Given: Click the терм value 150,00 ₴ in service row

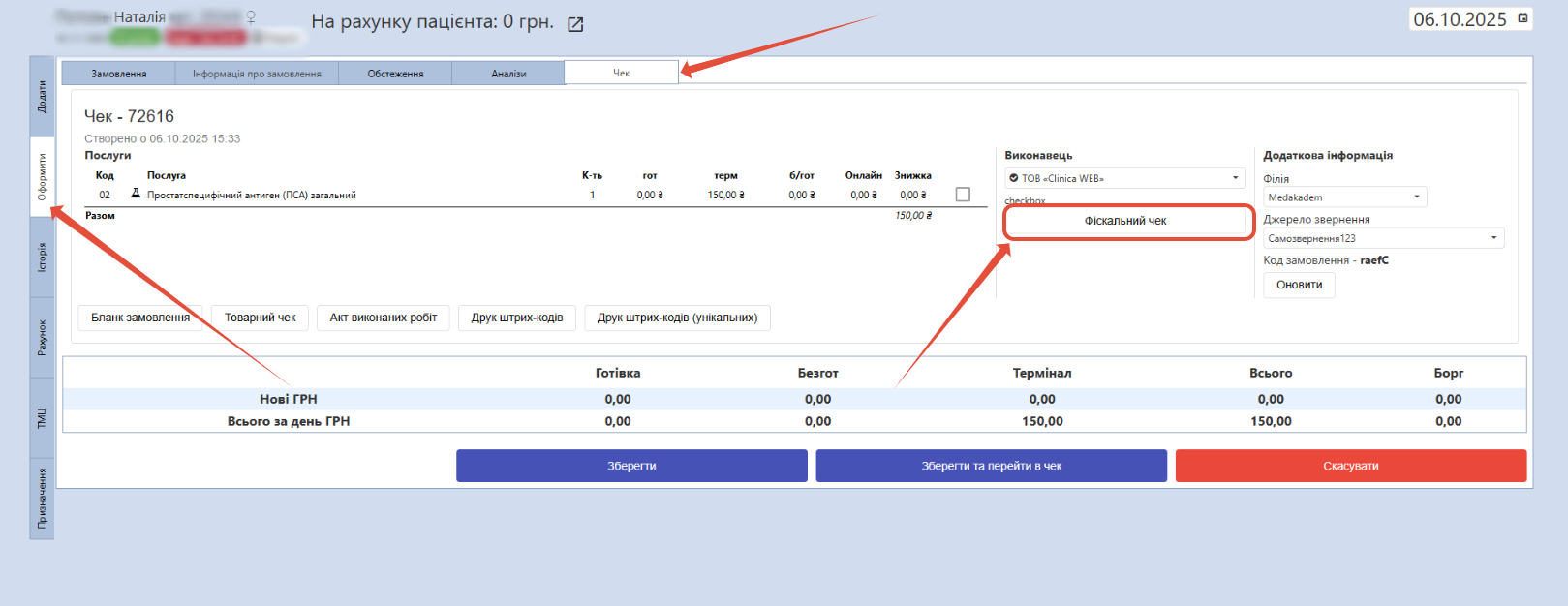Looking at the screenshot, I should coord(726,195).
